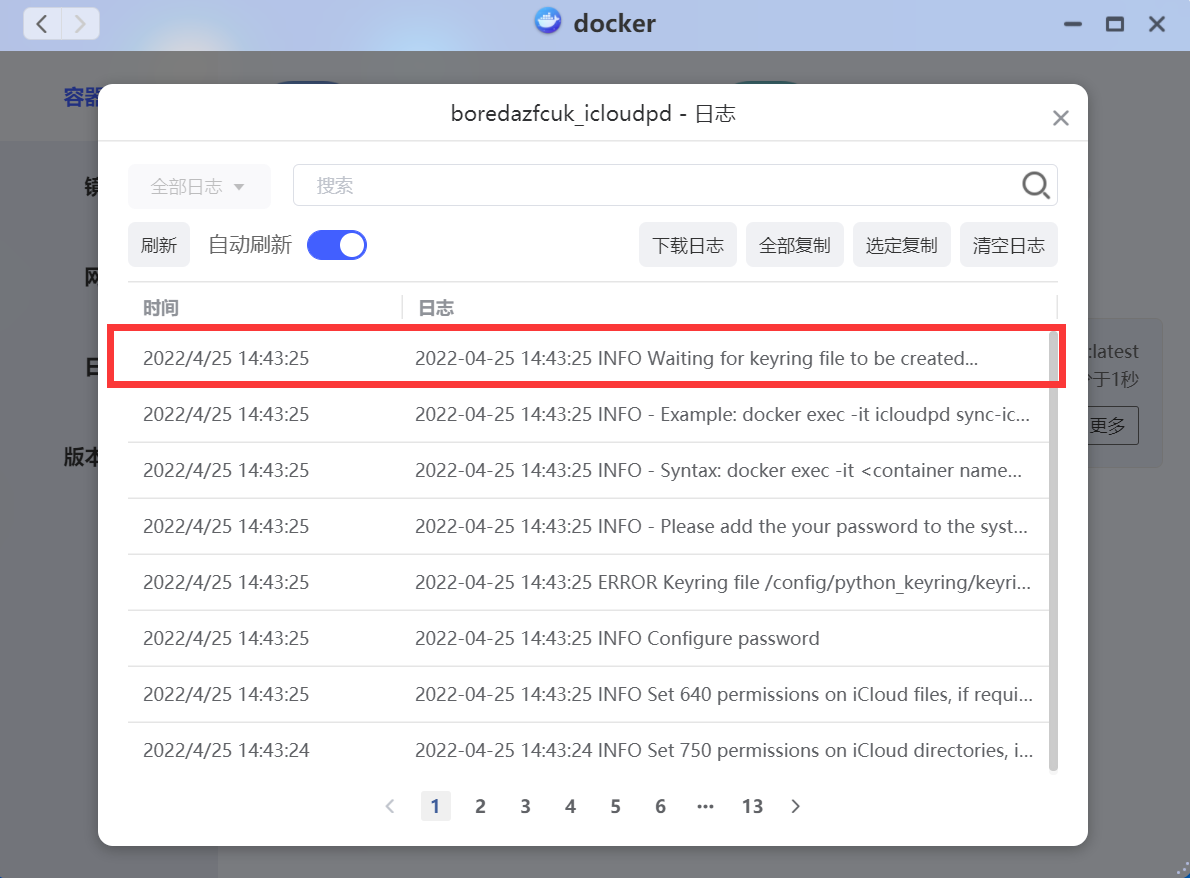Open the search magnifier icon
The image size is (1190, 878).
1035,185
